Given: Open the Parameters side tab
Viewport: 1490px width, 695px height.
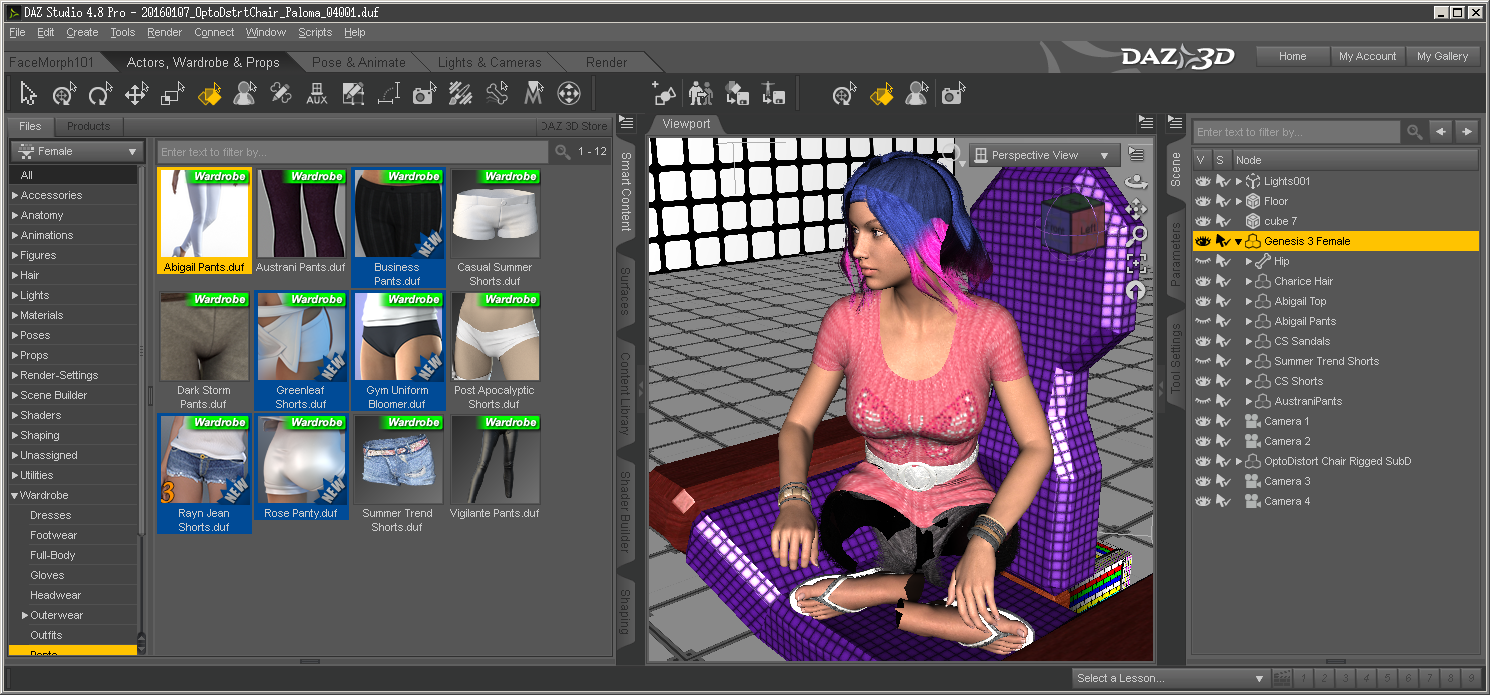Looking at the screenshot, I should point(1176,253).
